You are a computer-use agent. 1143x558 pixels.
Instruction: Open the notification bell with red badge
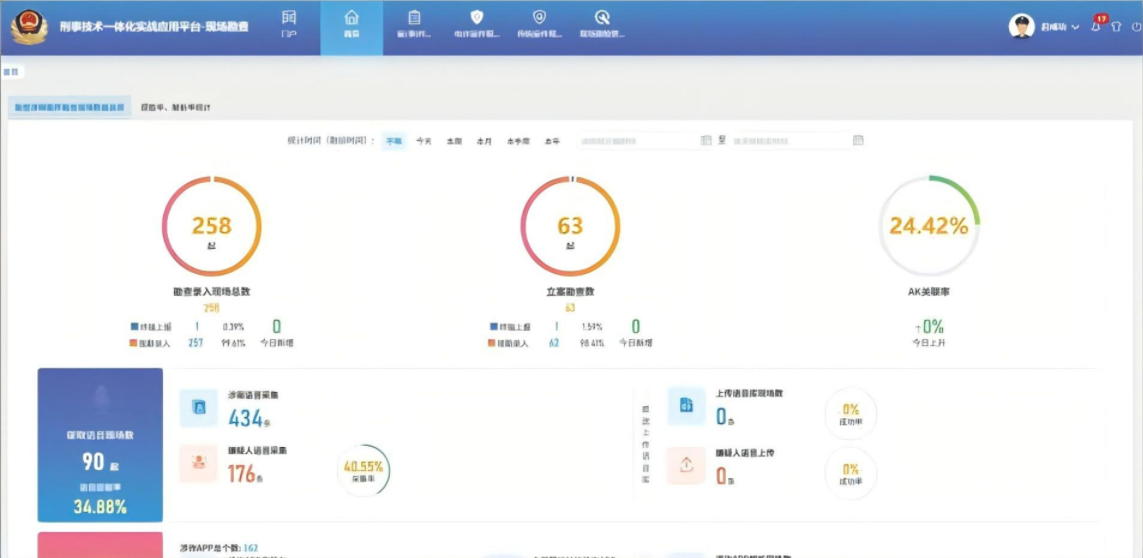tap(1096, 27)
